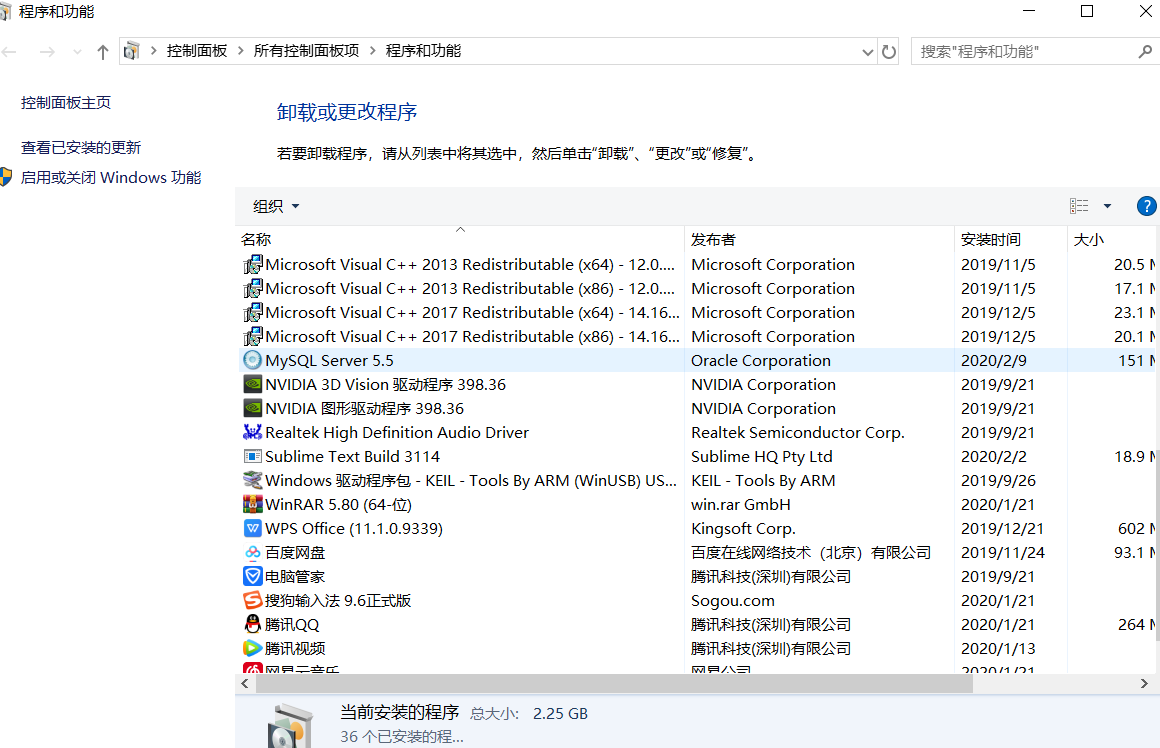Screen dimensions: 1160x748
Task: Select Sublime Text Build 3114 entry
Action: 352,456
